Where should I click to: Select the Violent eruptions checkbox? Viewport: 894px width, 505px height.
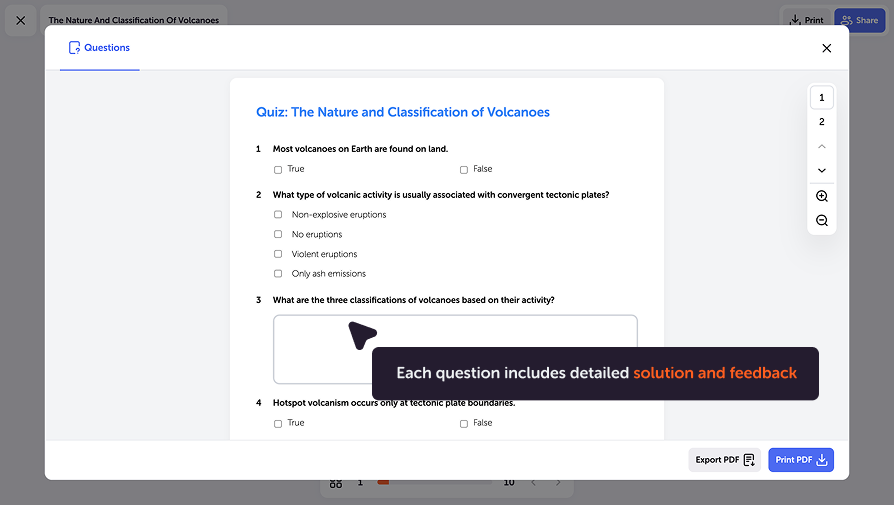click(x=278, y=254)
